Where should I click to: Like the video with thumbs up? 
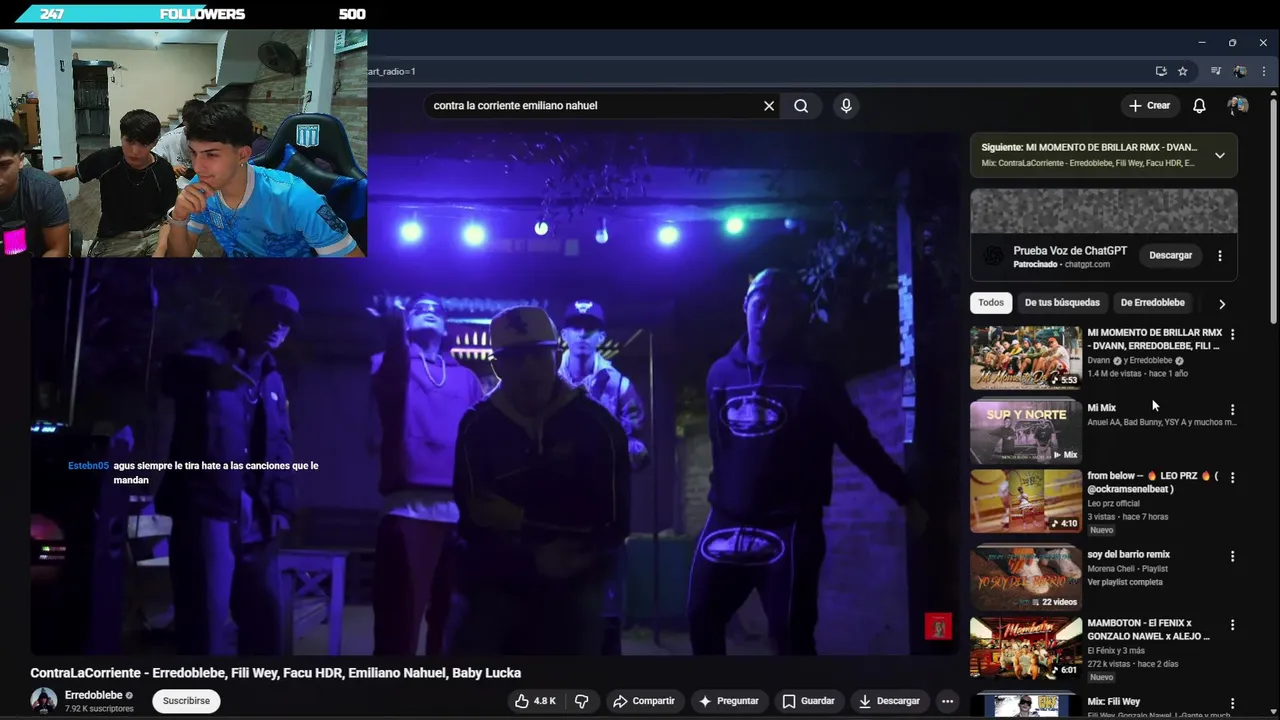click(x=535, y=701)
